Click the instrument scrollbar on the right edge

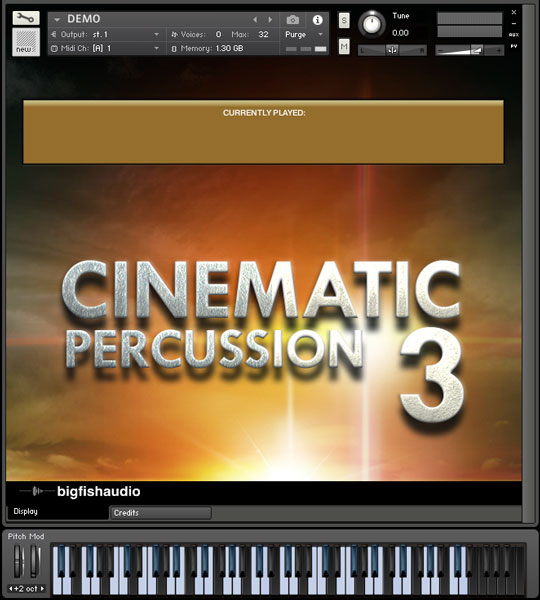pos(528,264)
